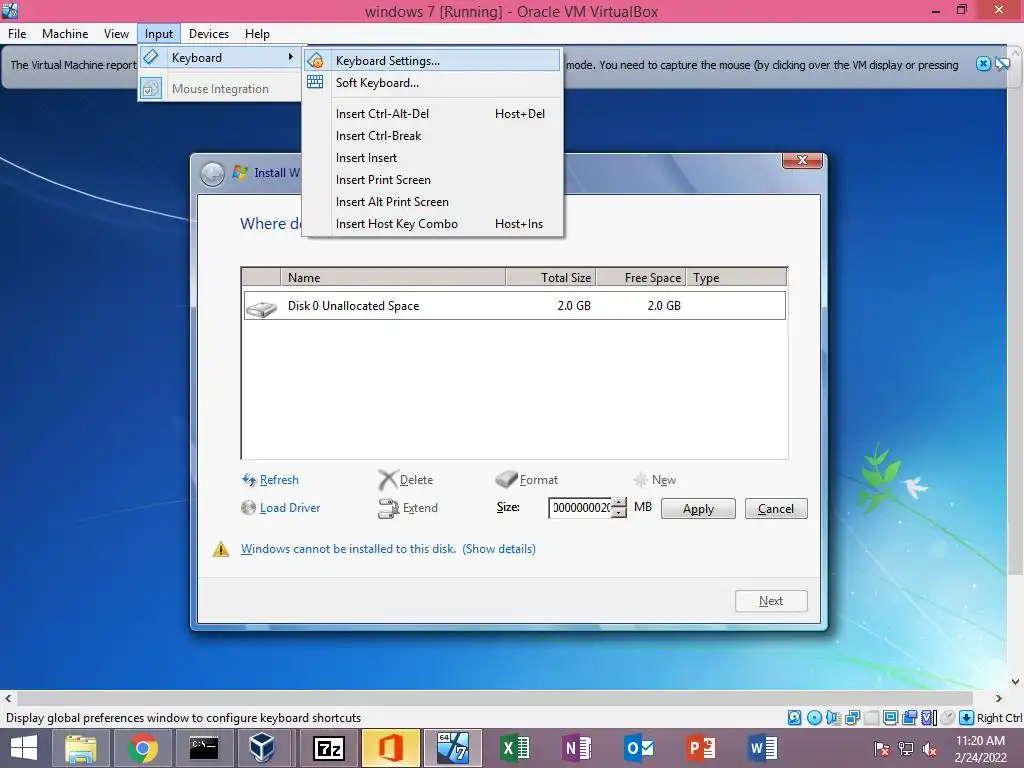Click the Next button
Viewport: 1024px width, 768px height.
771,601
